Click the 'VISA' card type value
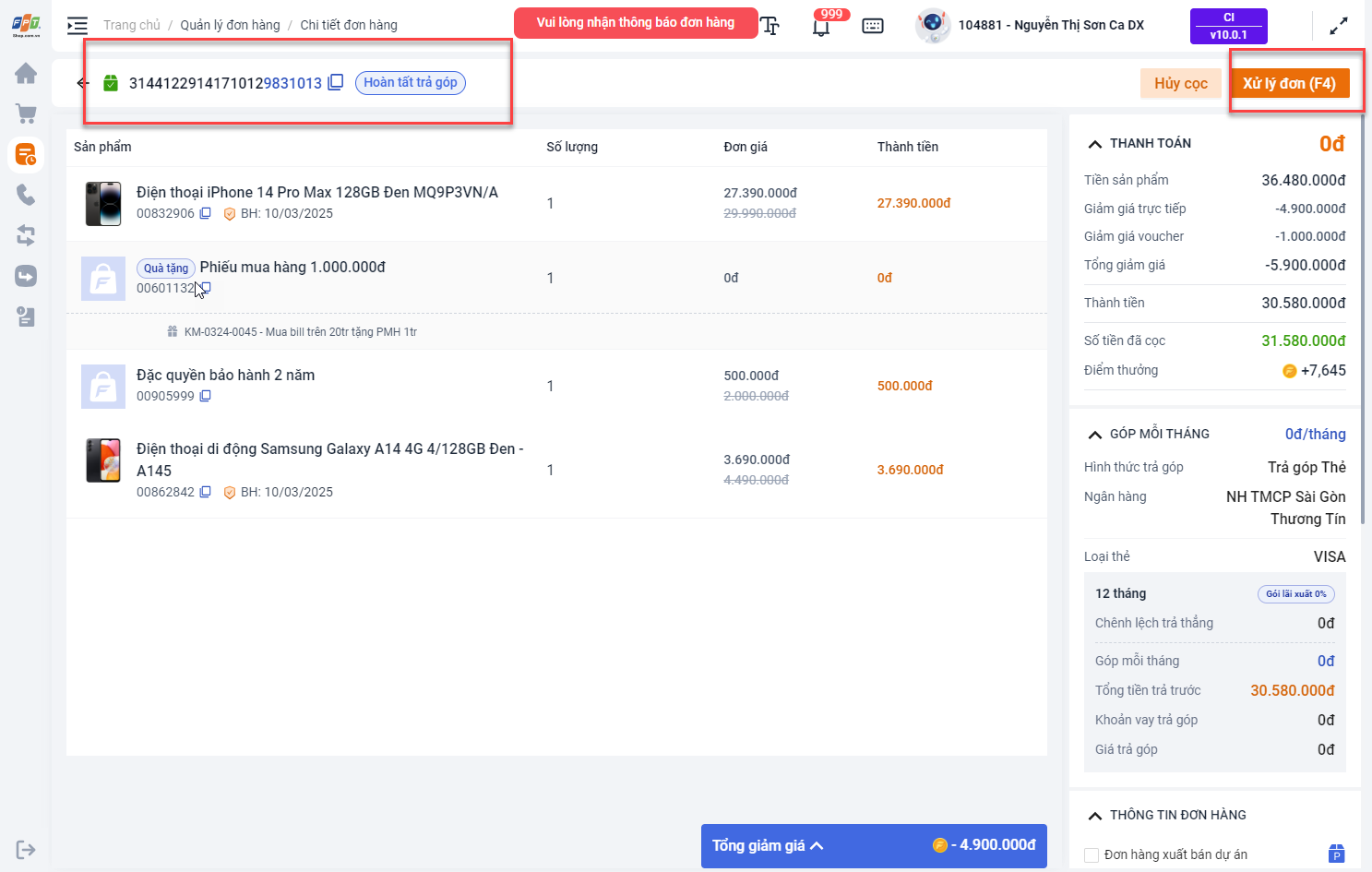The height and width of the screenshot is (872, 1372). (x=1330, y=556)
